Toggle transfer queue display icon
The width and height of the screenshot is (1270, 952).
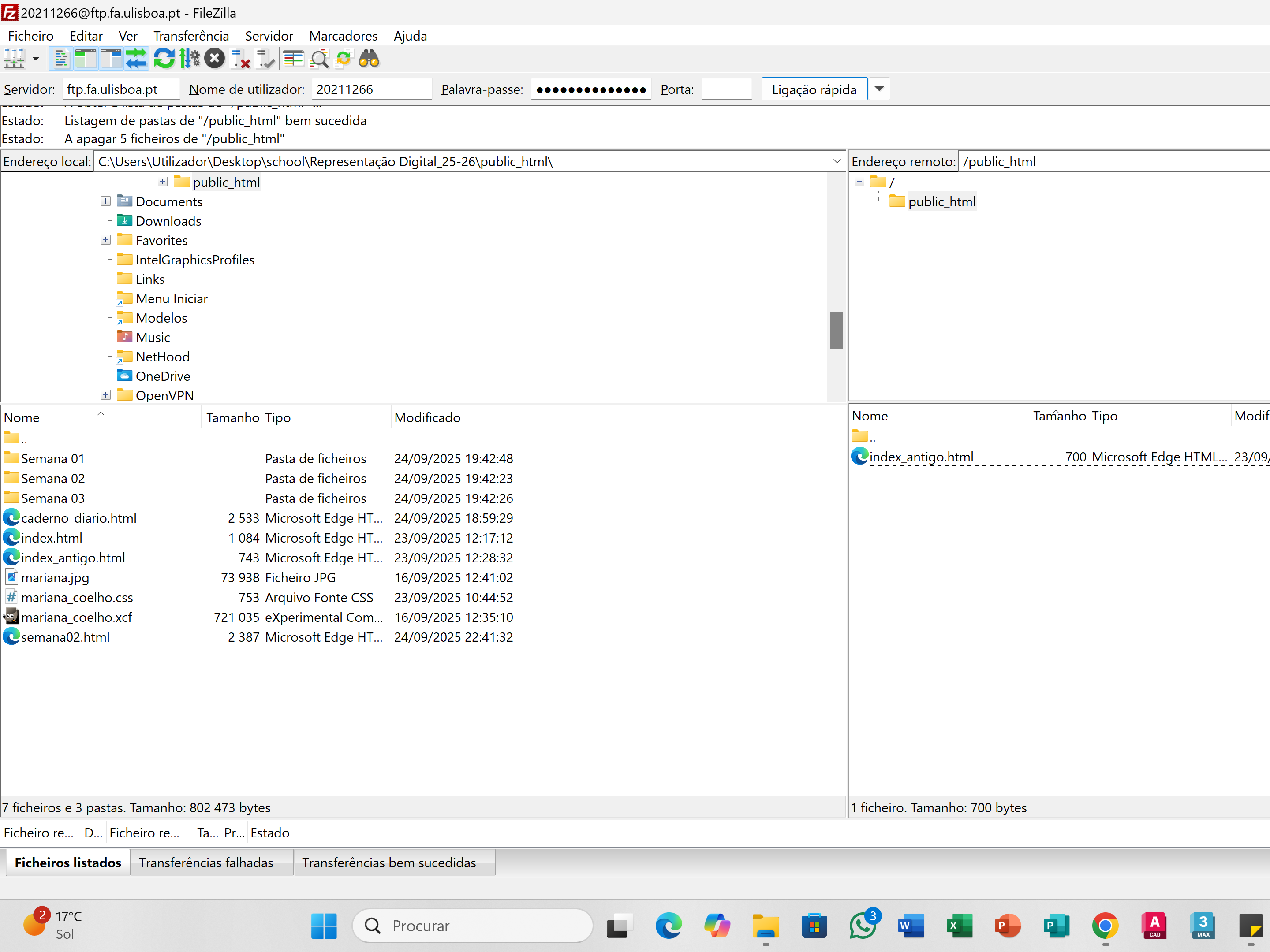click(x=137, y=59)
